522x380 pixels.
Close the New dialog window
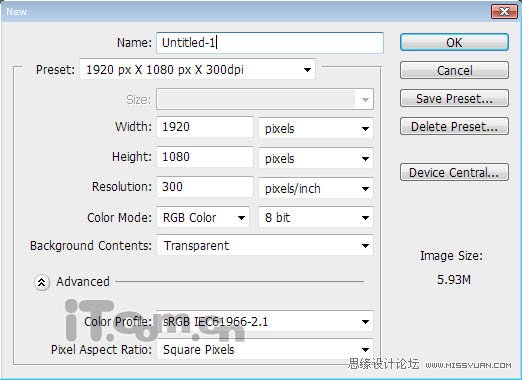[504, 12]
